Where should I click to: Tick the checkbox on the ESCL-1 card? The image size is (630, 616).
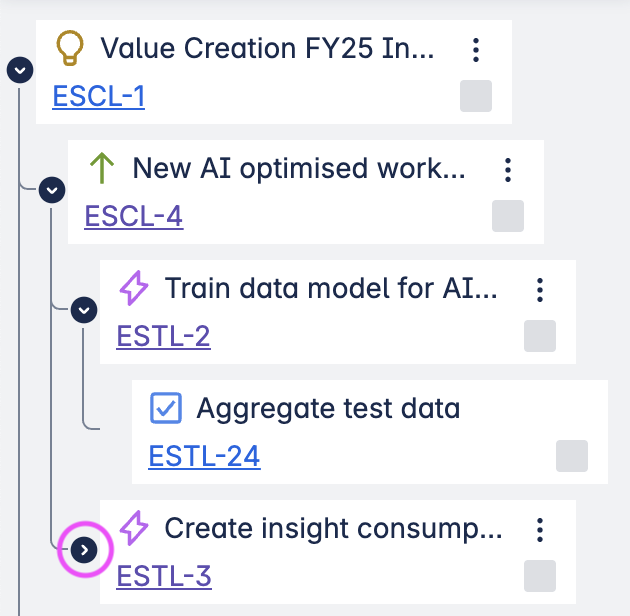tap(476, 96)
